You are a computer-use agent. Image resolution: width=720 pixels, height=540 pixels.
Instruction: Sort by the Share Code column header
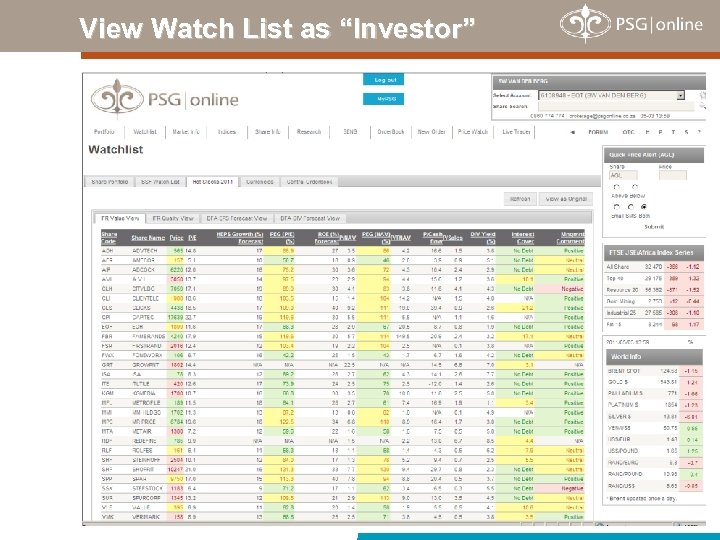109,238
